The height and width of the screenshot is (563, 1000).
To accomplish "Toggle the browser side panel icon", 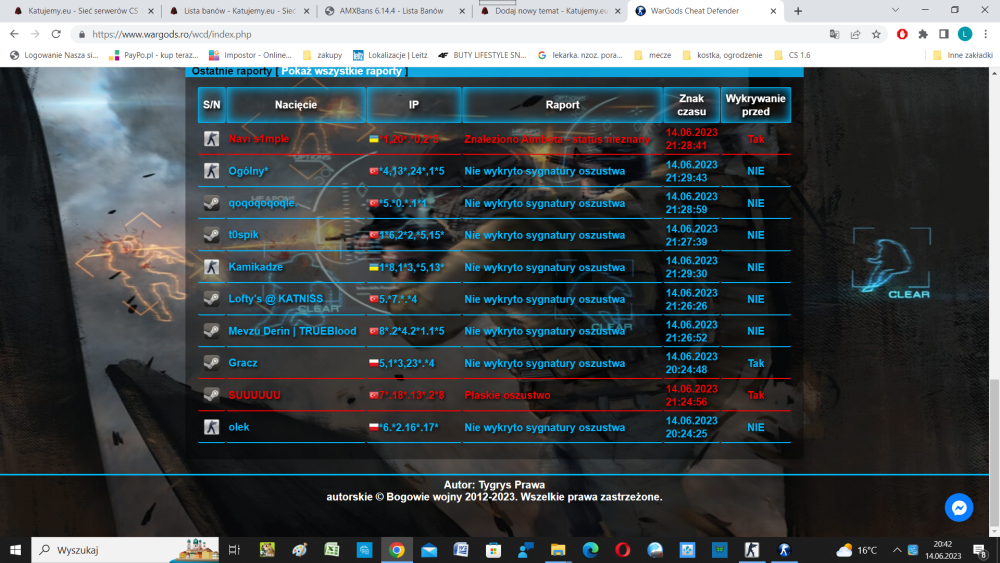I will 944,34.
